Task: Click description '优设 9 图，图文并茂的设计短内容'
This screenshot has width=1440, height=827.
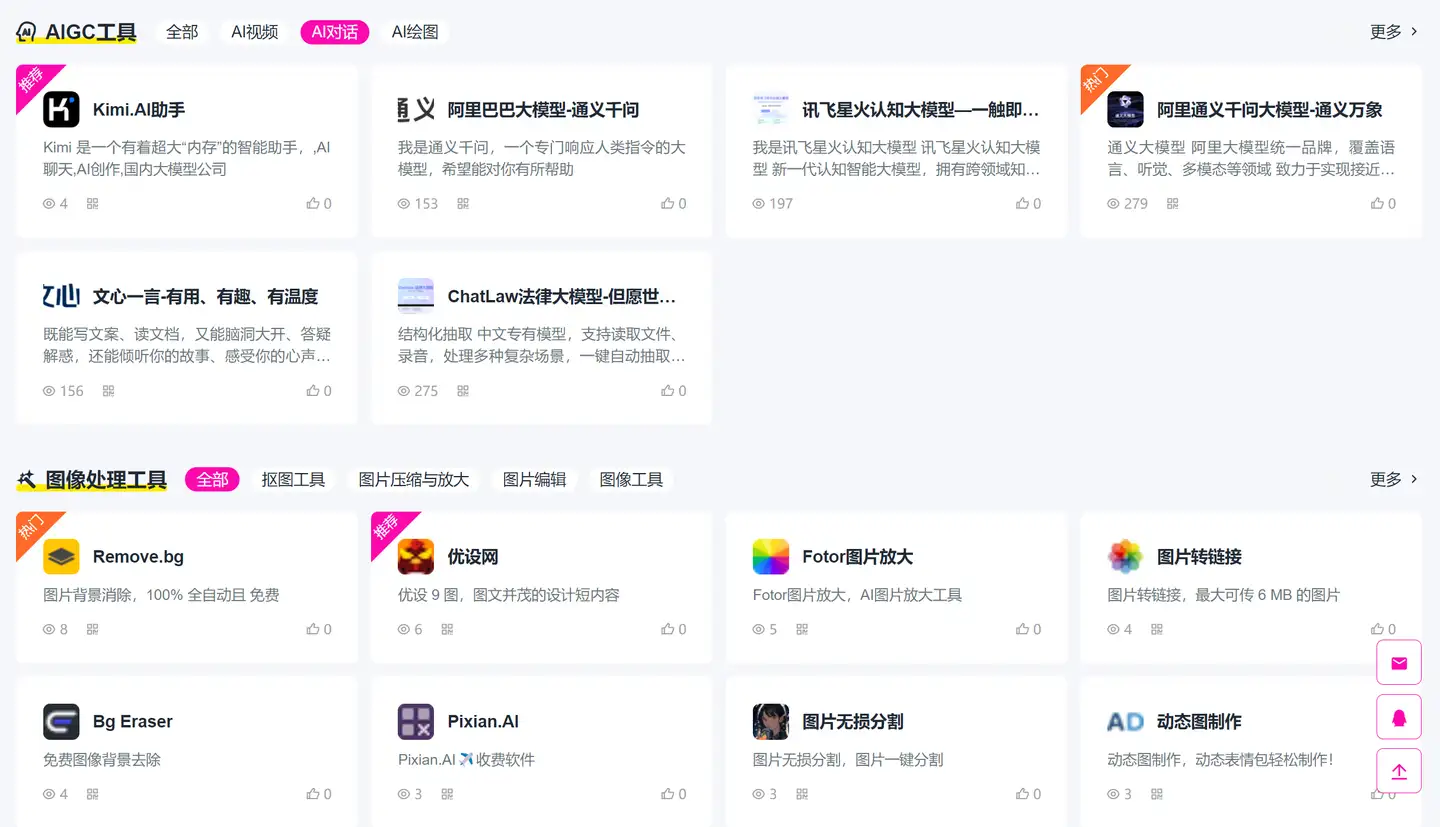Action: coord(509,595)
